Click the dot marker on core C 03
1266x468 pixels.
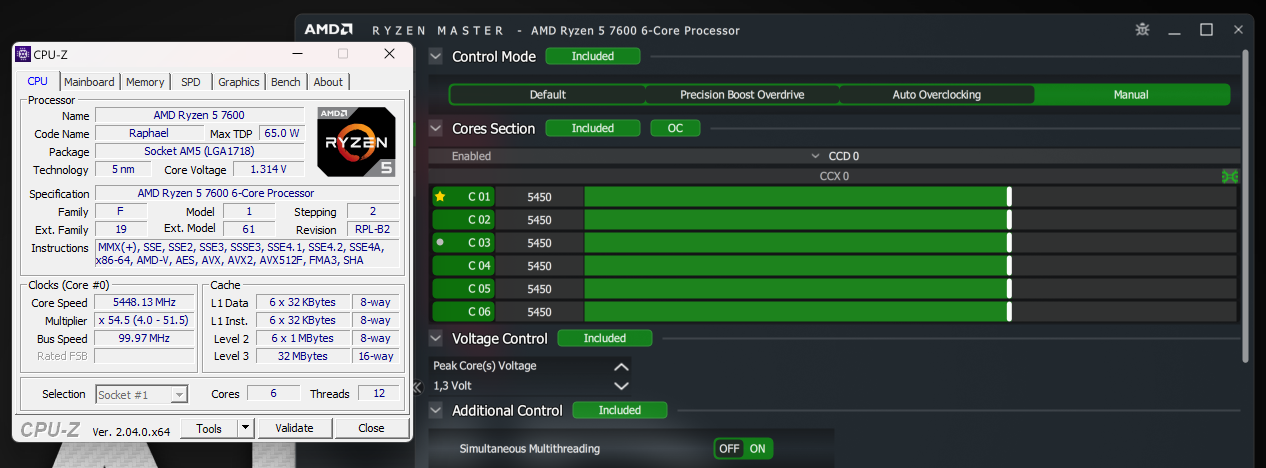tap(440, 243)
